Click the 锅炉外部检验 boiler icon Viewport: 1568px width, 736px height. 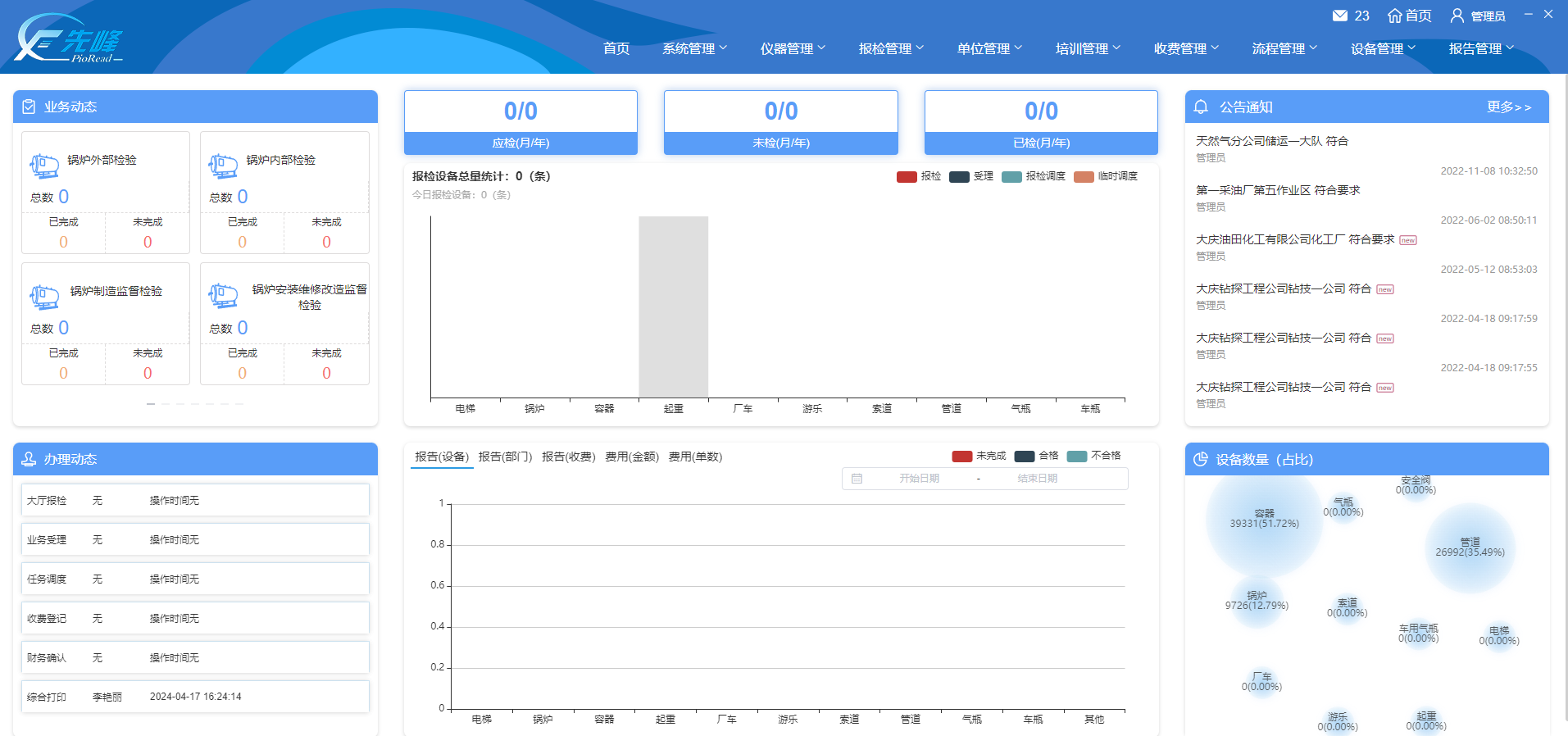(x=44, y=166)
